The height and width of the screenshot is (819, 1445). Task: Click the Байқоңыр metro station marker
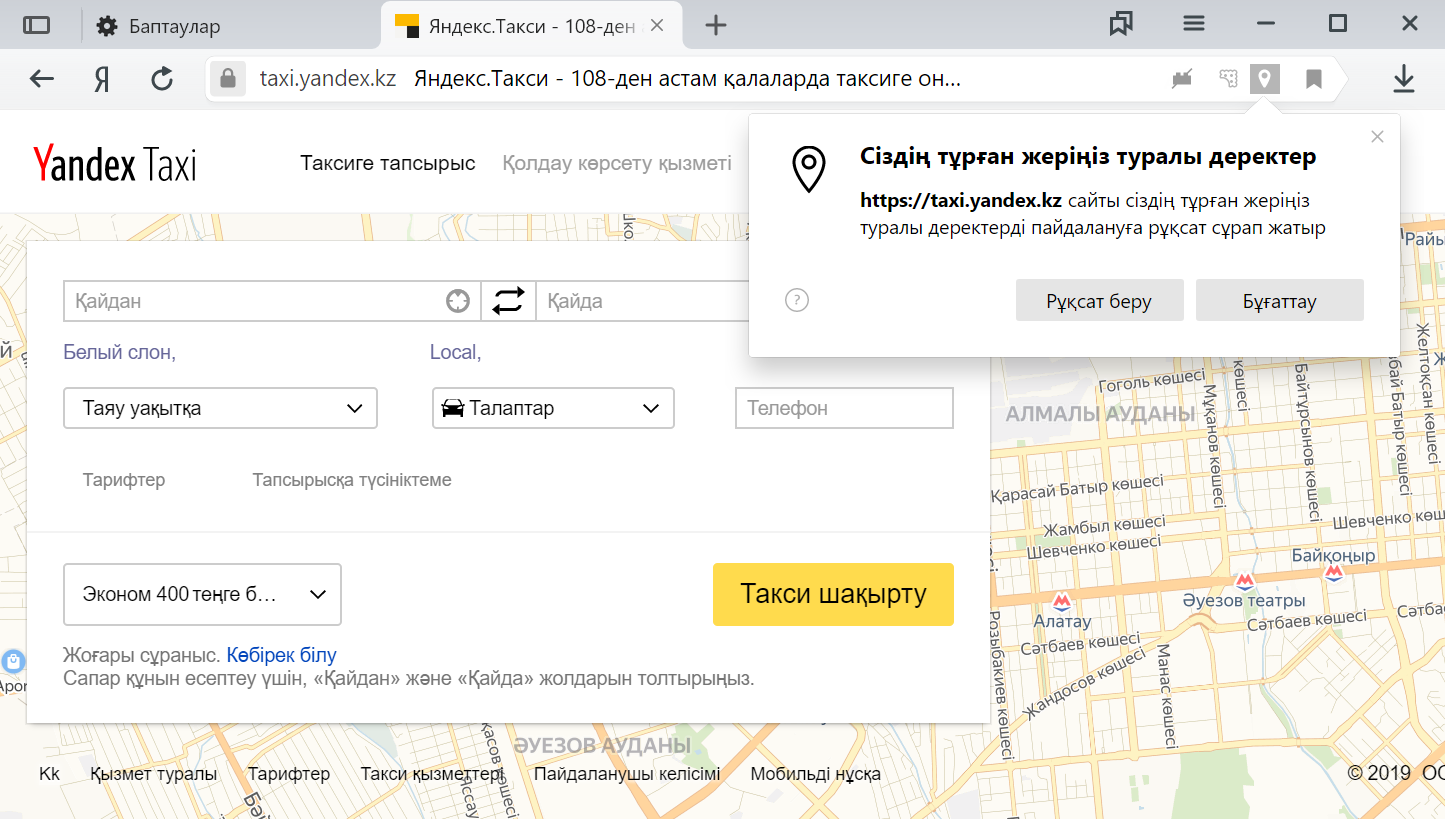[1333, 573]
